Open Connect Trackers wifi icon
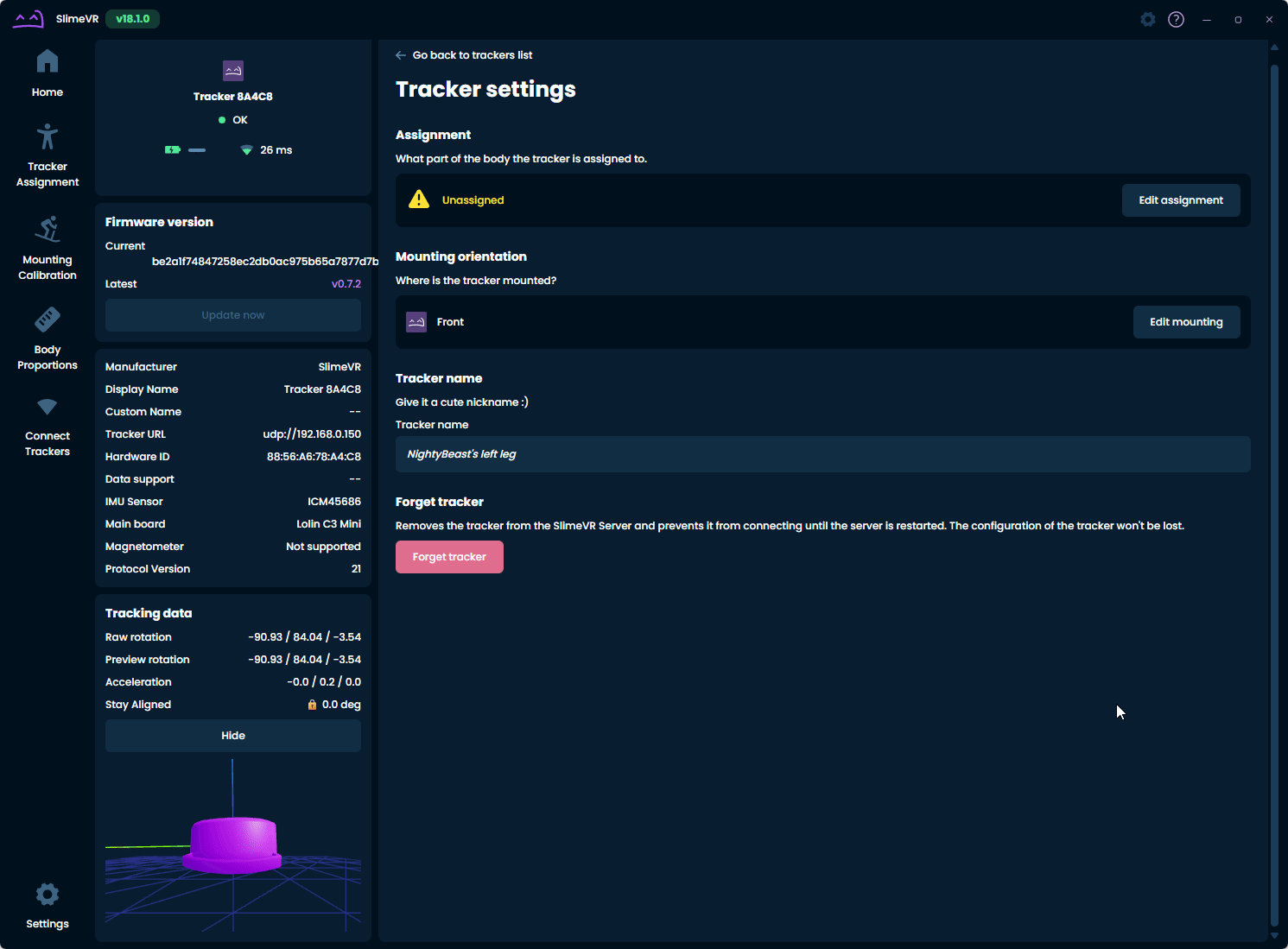The height and width of the screenshot is (949, 1288). (48, 407)
